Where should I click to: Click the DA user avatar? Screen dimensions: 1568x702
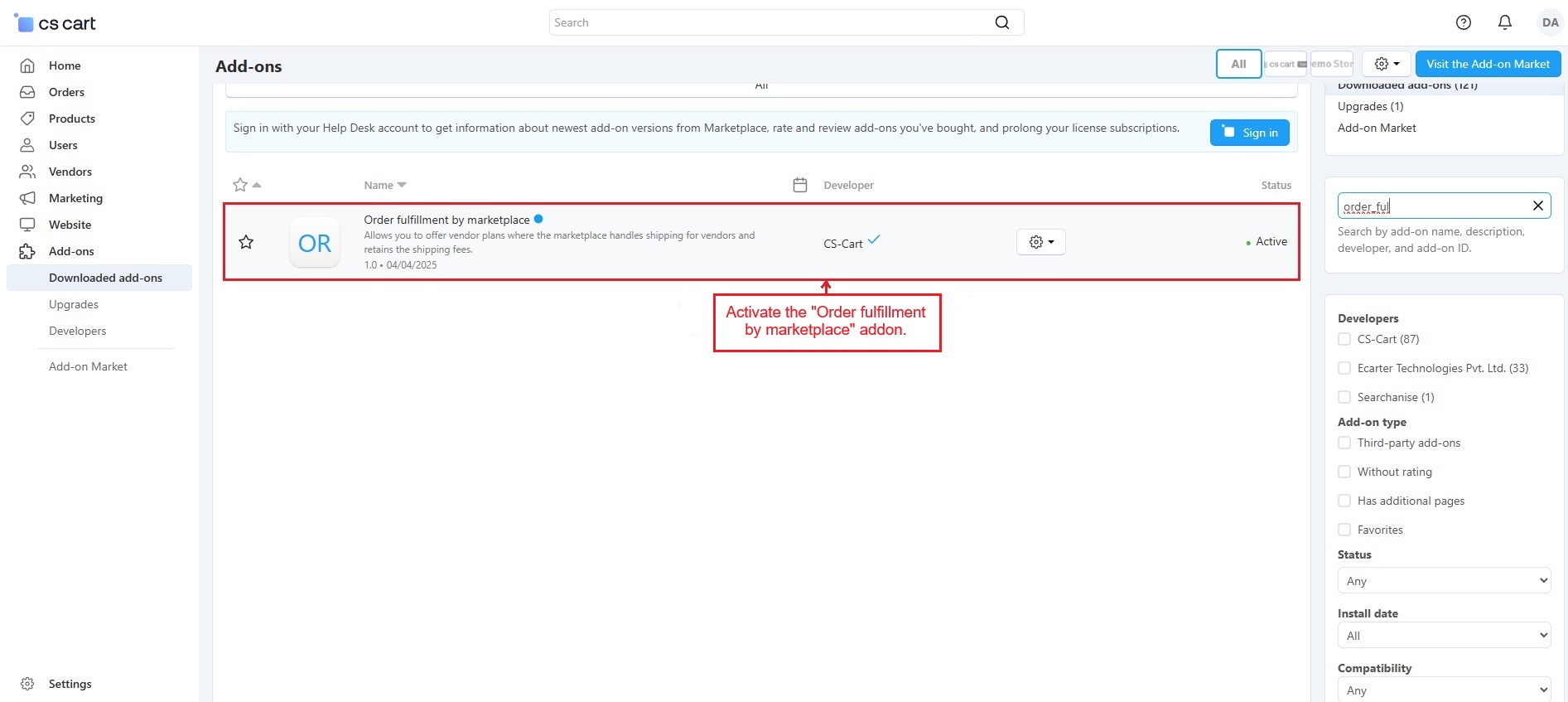tap(1549, 22)
